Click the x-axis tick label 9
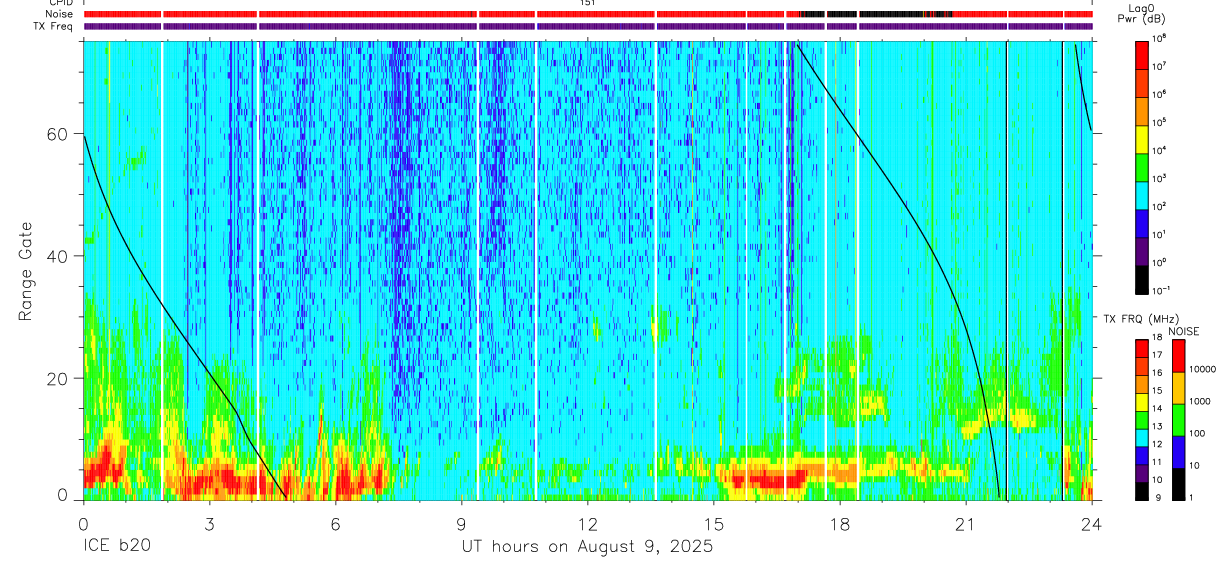1228x567 pixels. click(x=461, y=524)
